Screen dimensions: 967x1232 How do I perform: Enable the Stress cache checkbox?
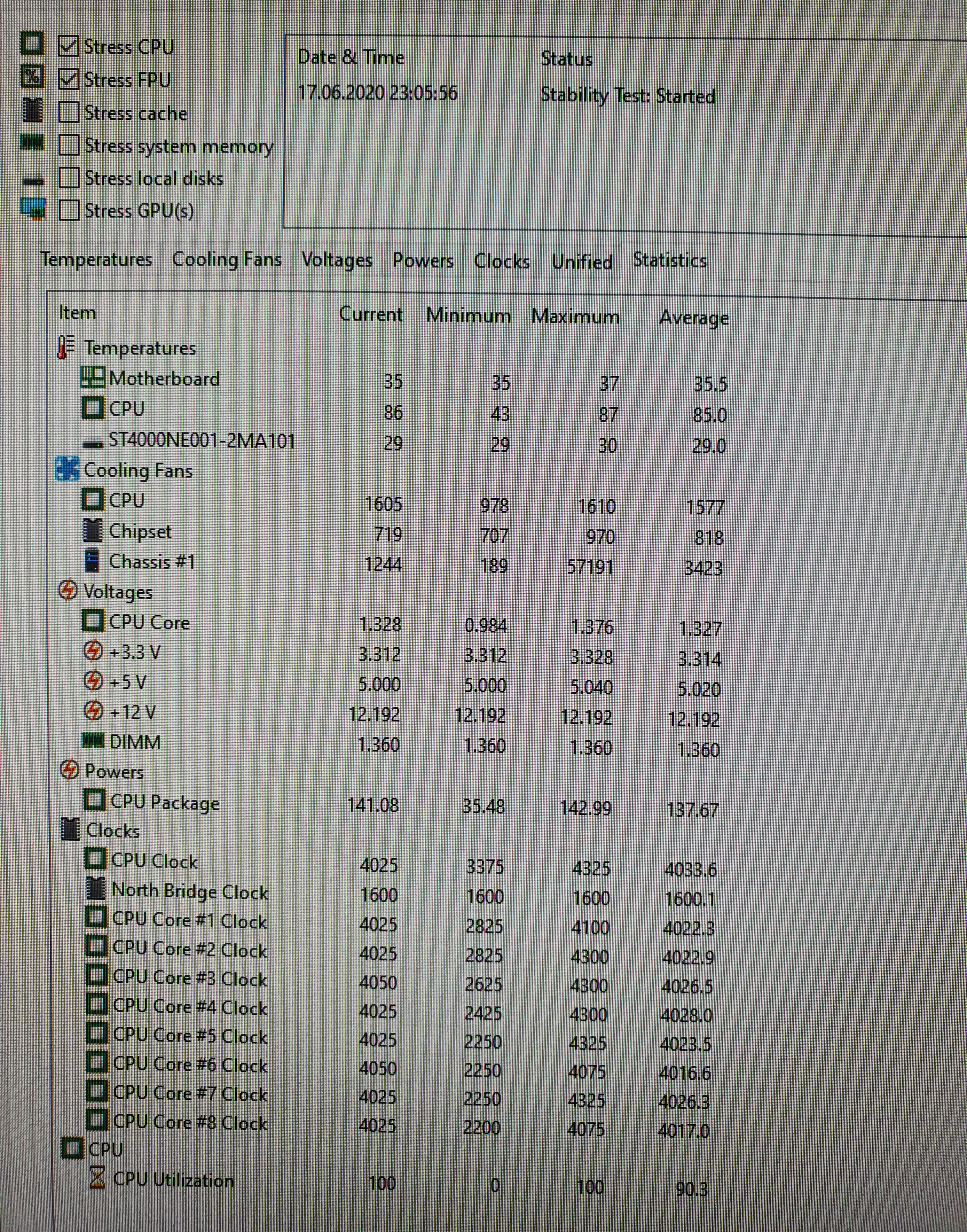[68, 112]
